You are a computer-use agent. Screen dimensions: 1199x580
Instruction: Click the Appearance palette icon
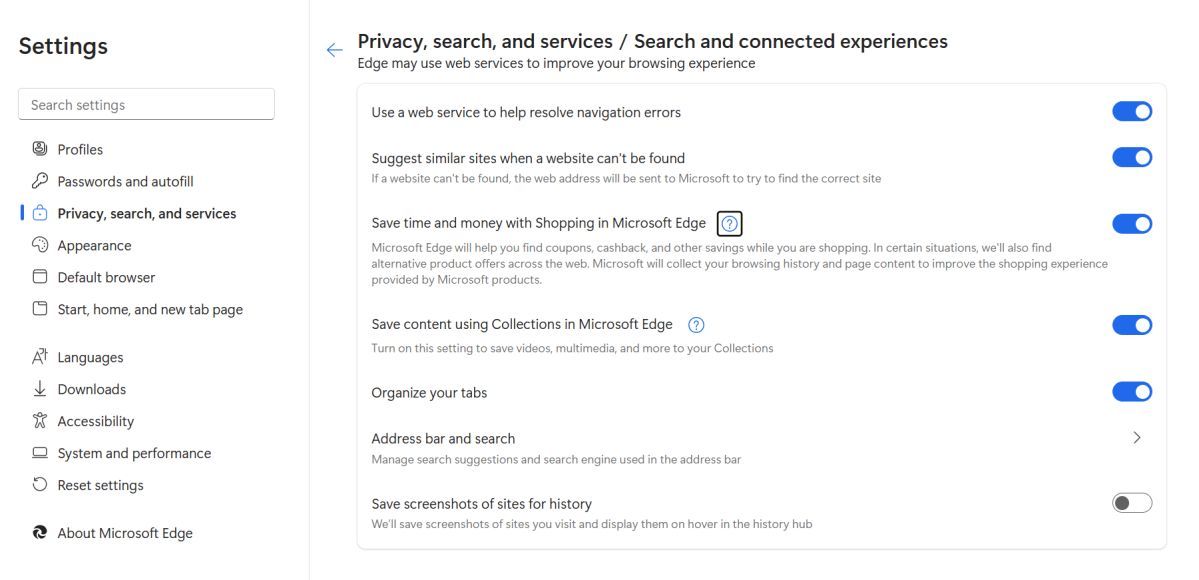[40, 245]
